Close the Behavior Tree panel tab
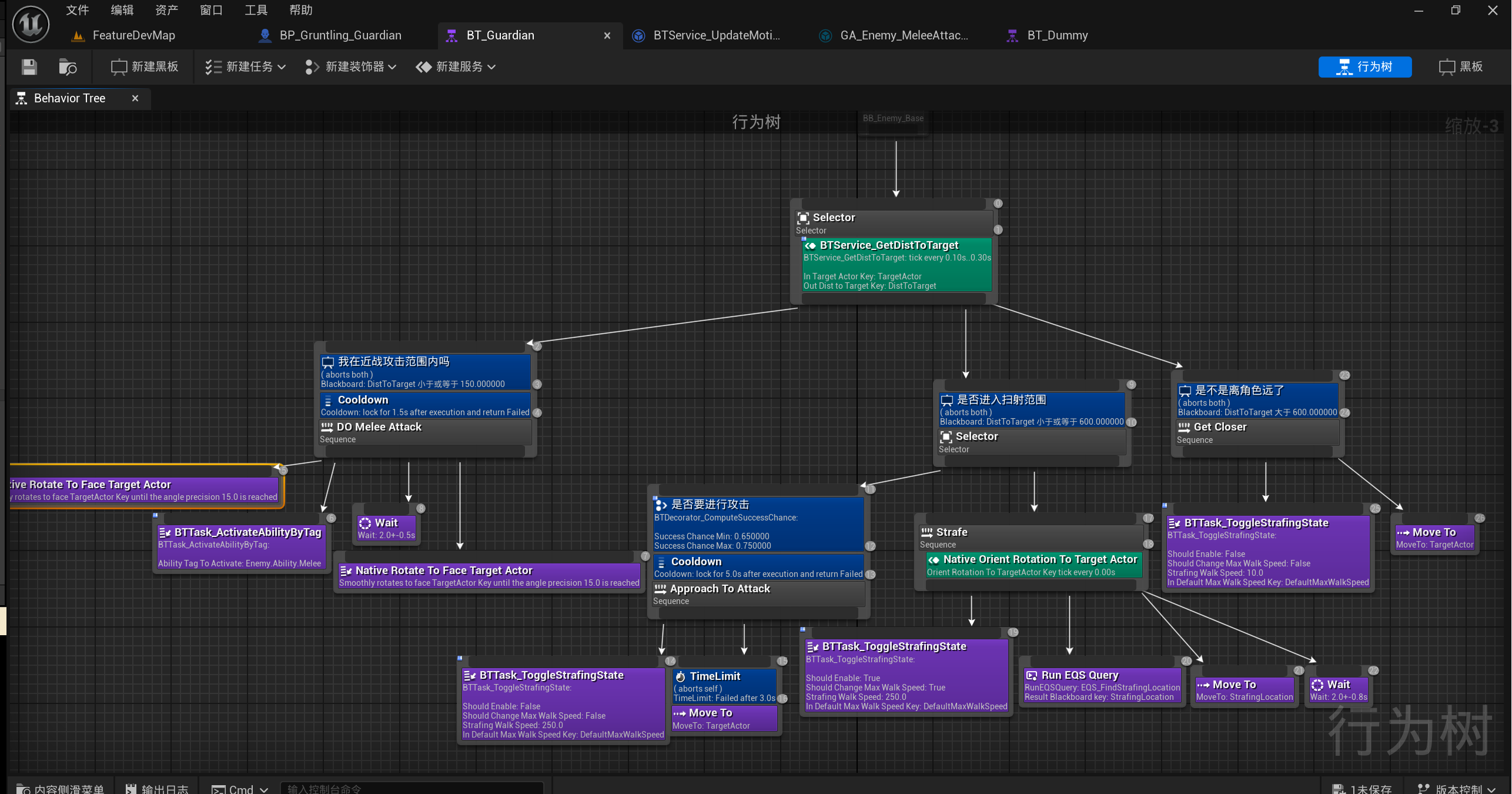Image resolution: width=1512 pixels, height=794 pixels. tap(135, 98)
